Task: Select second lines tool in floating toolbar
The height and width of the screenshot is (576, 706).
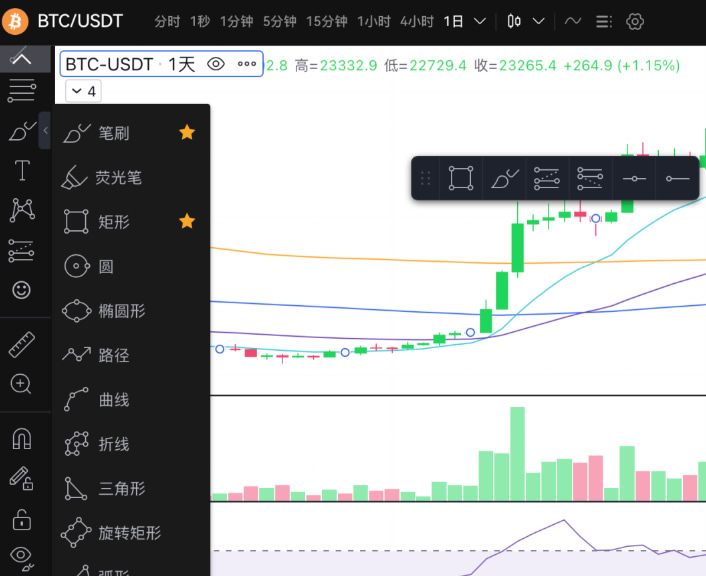Action: (590, 178)
